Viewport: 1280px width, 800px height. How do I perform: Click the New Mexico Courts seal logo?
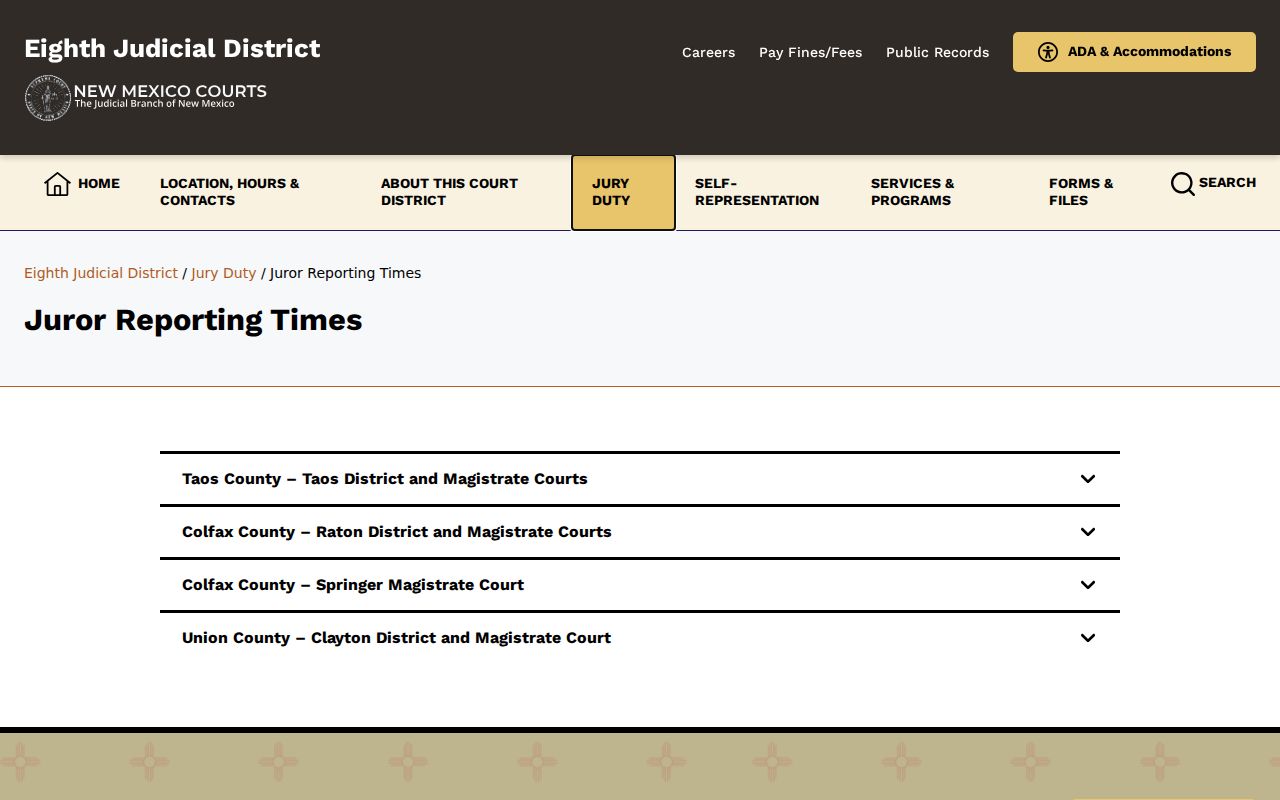click(x=47, y=98)
